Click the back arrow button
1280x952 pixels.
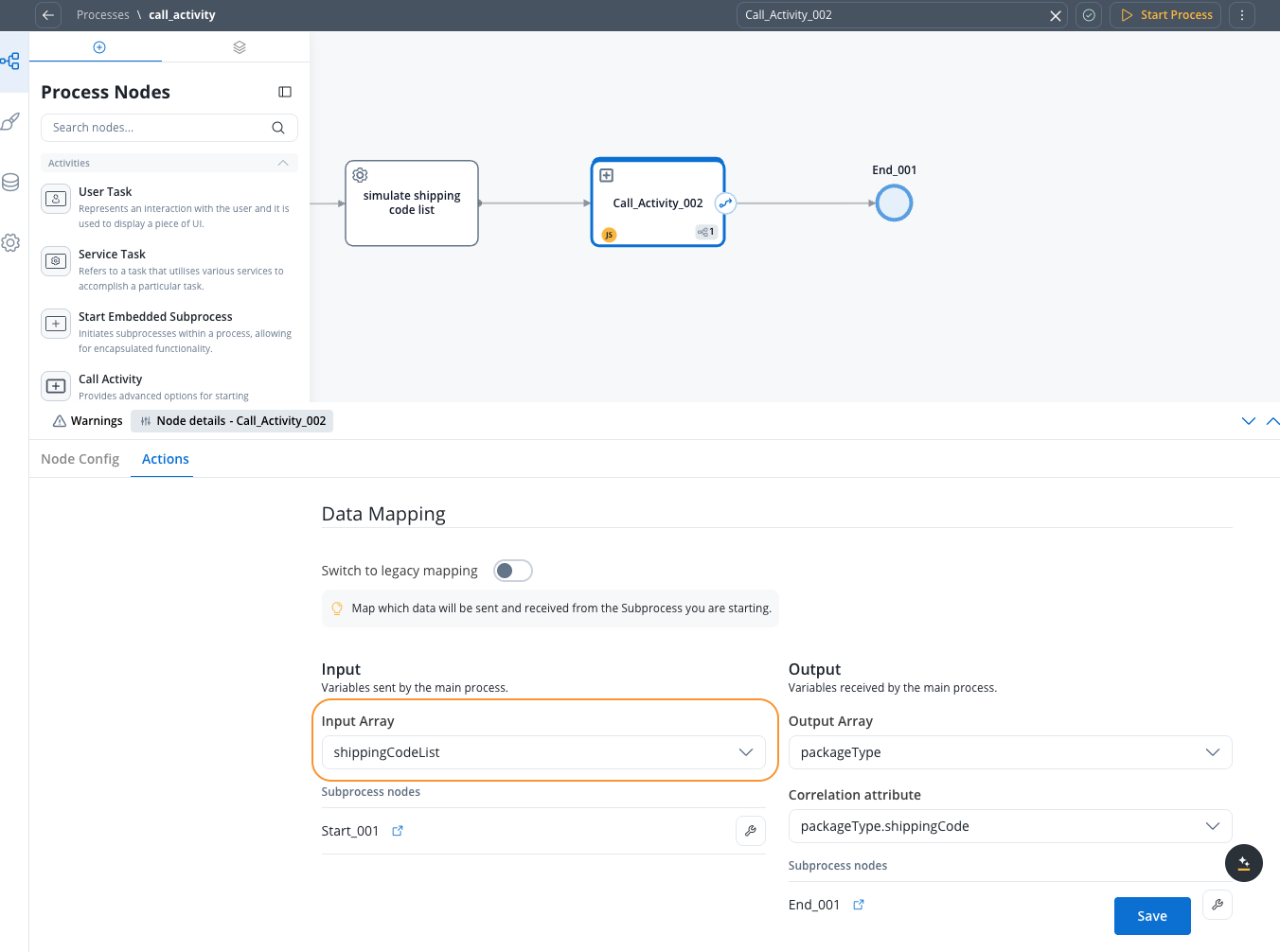coord(48,15)
